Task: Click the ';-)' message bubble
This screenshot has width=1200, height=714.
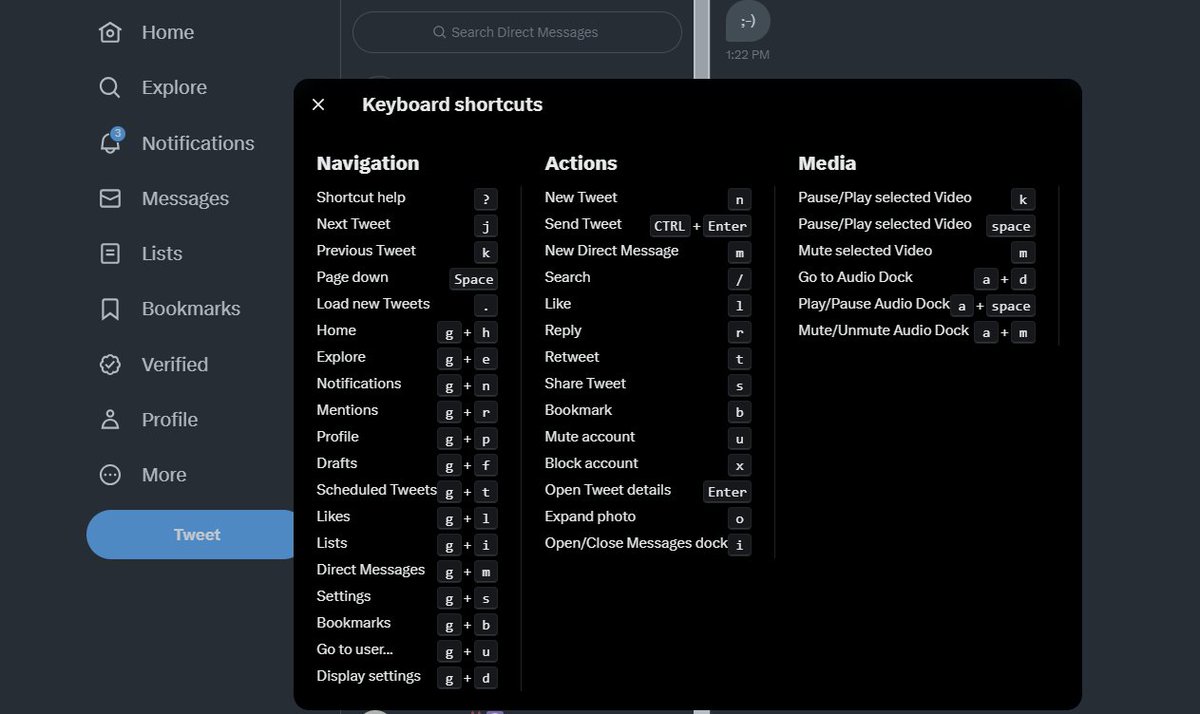Action: pos(748,21)
